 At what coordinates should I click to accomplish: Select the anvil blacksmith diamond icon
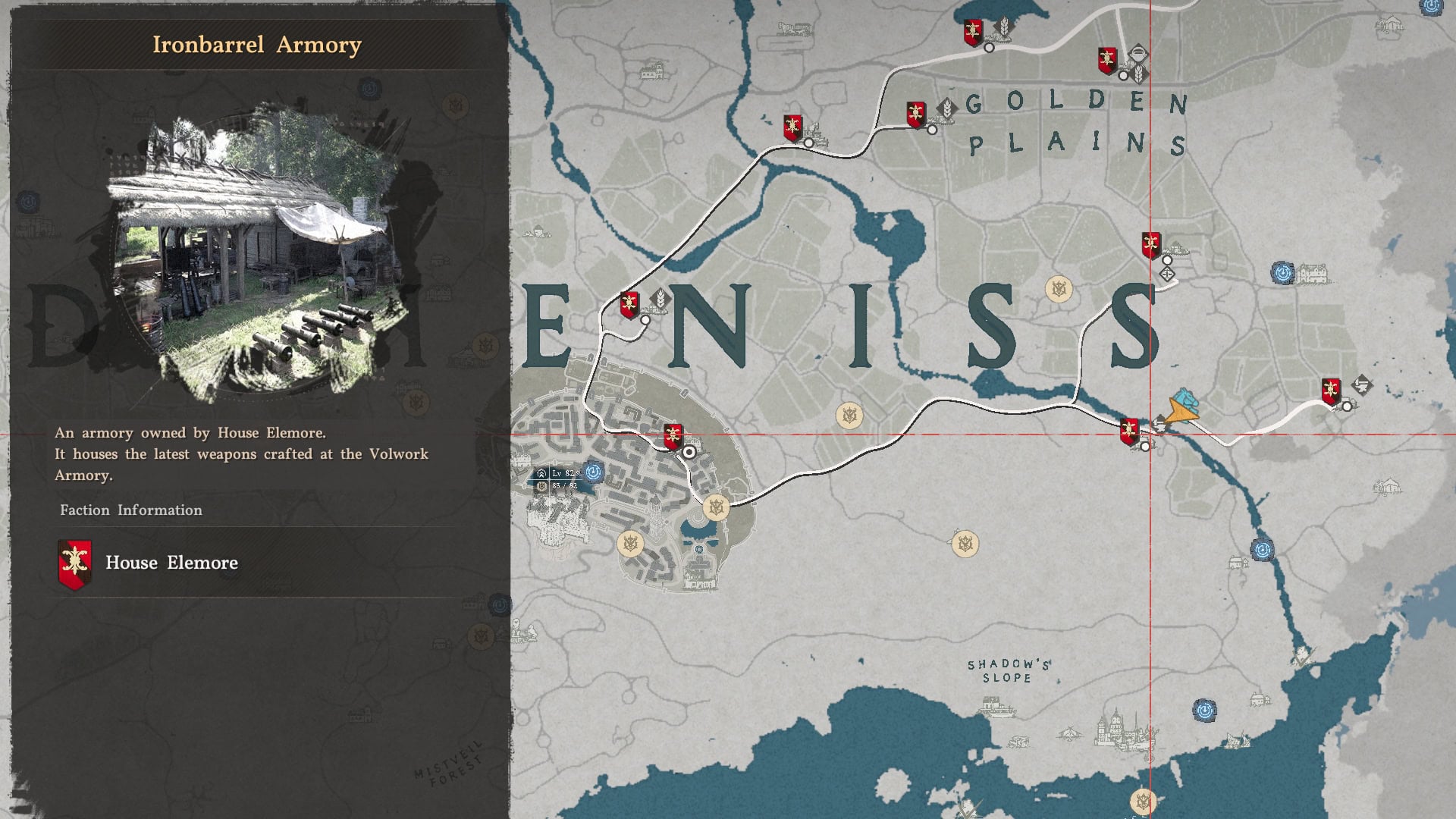click(1362, 384)
